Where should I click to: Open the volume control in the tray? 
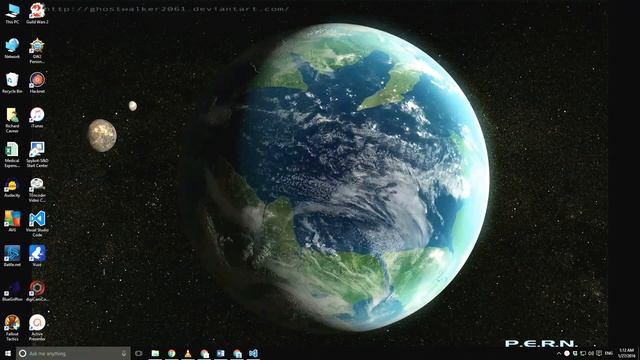click(591, 353)
